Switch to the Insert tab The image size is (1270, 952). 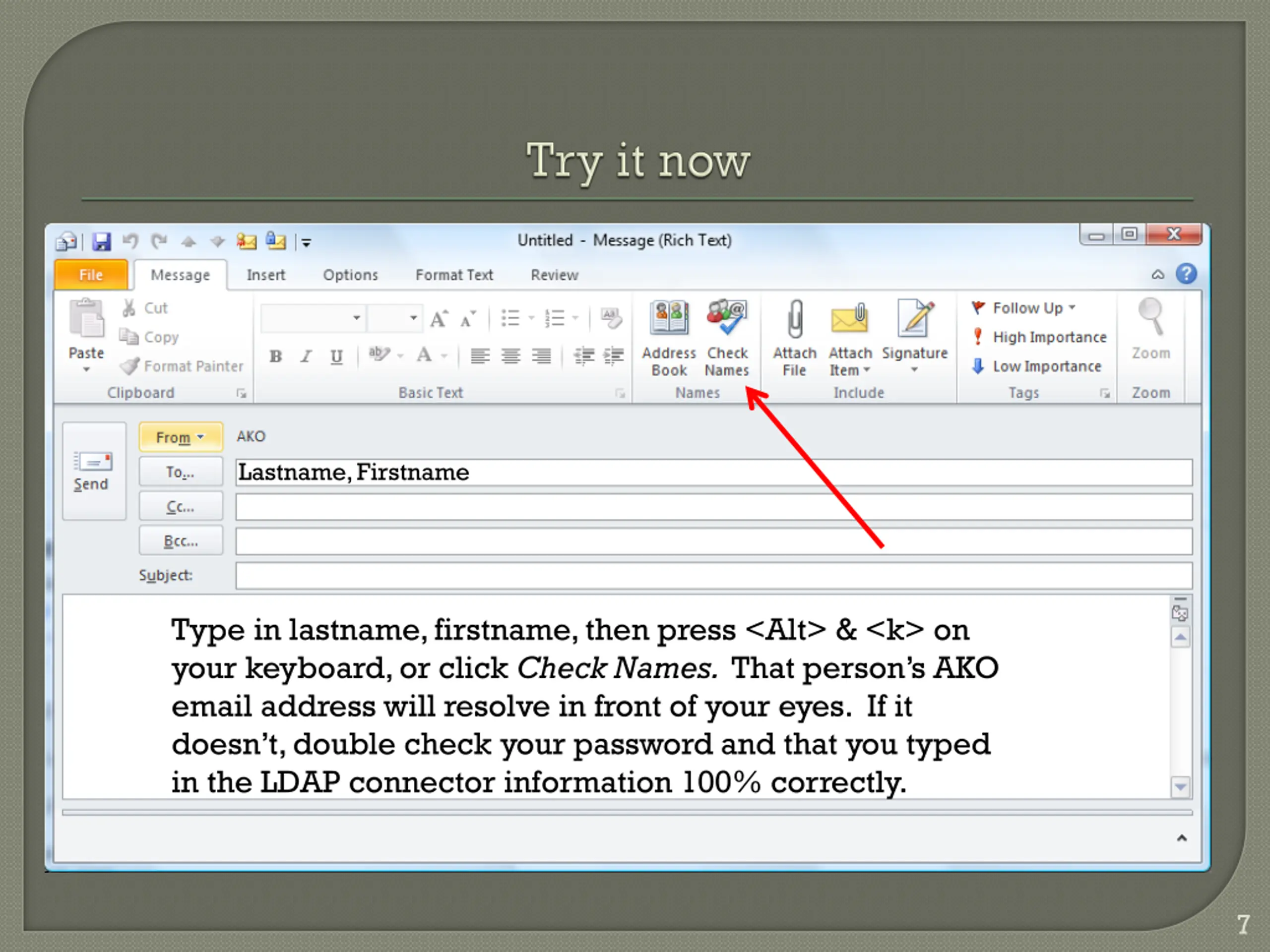pos(266,275)
